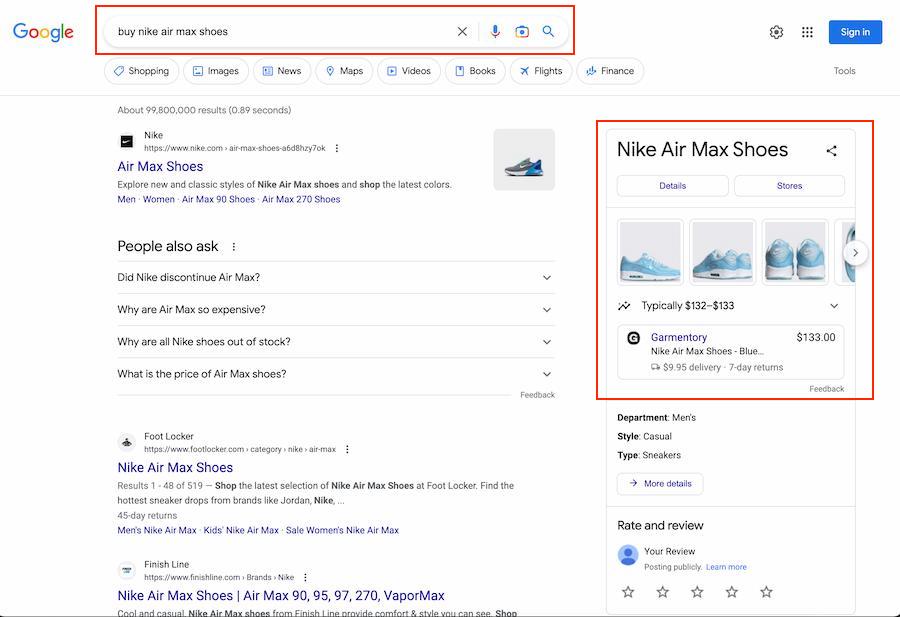Viewport: 900px width, 617px height.
Task: Click the More details button
Action: coord(660,483)
